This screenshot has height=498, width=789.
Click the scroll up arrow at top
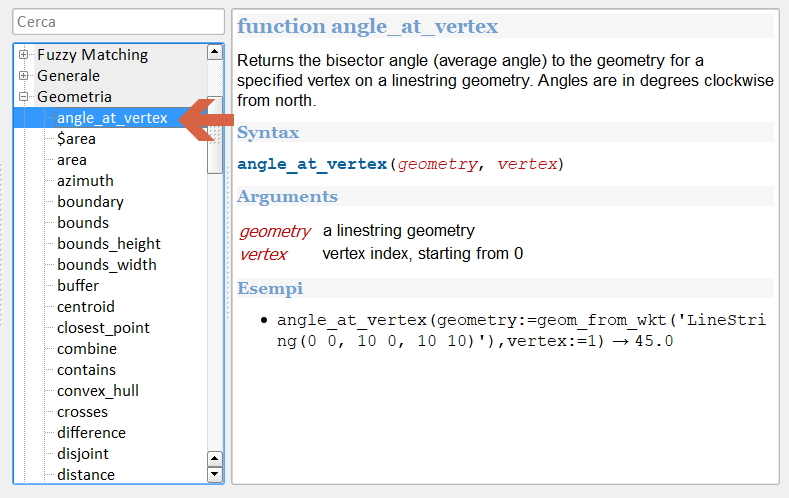click(214, 52)
